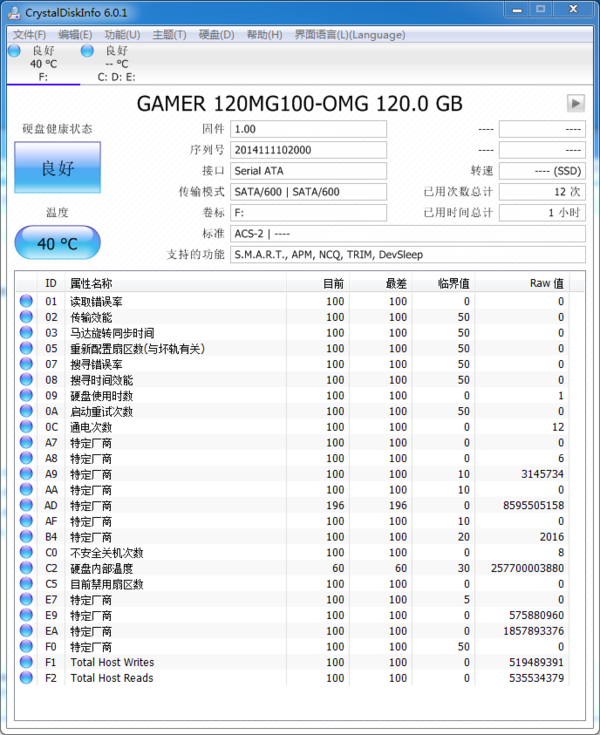The height and width of the screenshot is (735, 600).
Task: Click the volume label field F:
Action: [x=308, y=212]
